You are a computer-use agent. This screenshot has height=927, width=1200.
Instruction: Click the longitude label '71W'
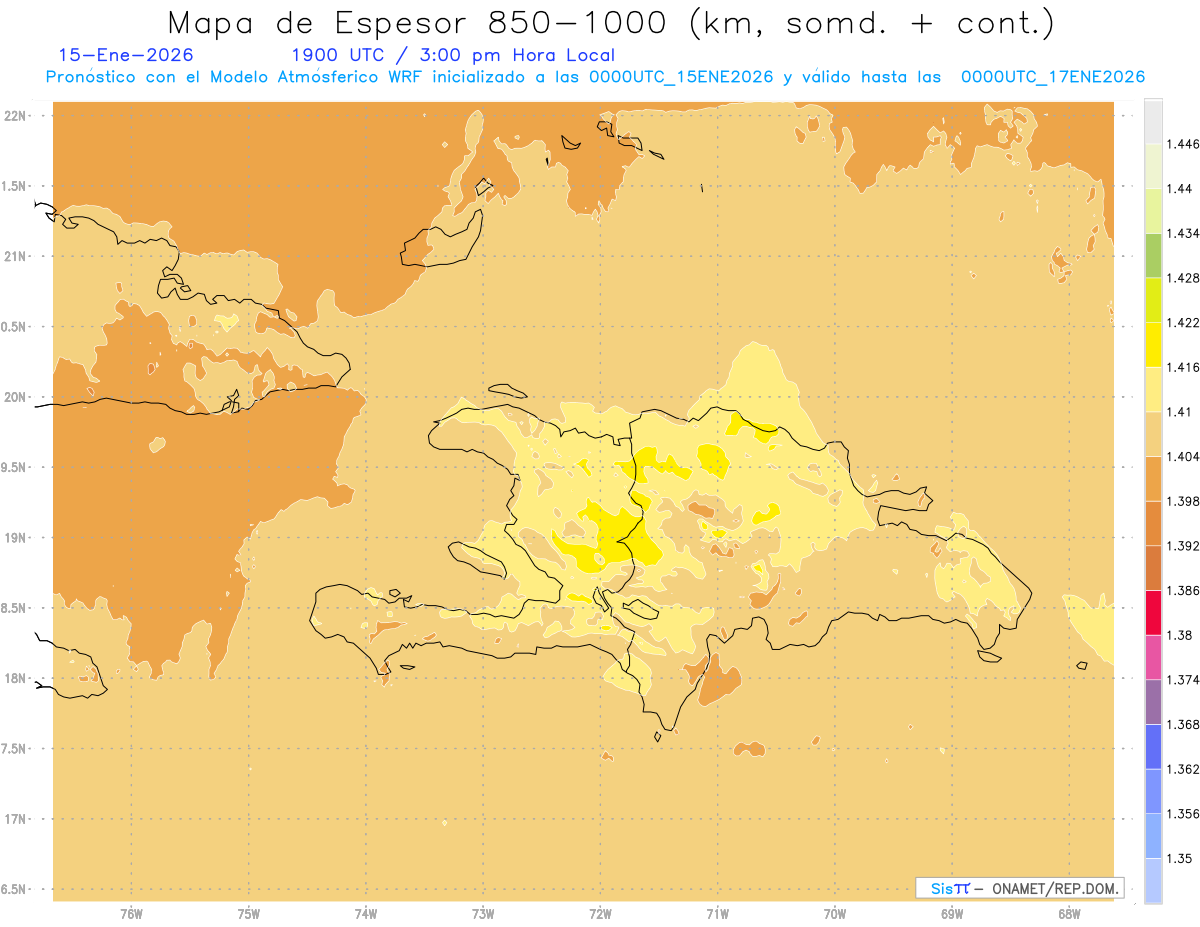717,913
